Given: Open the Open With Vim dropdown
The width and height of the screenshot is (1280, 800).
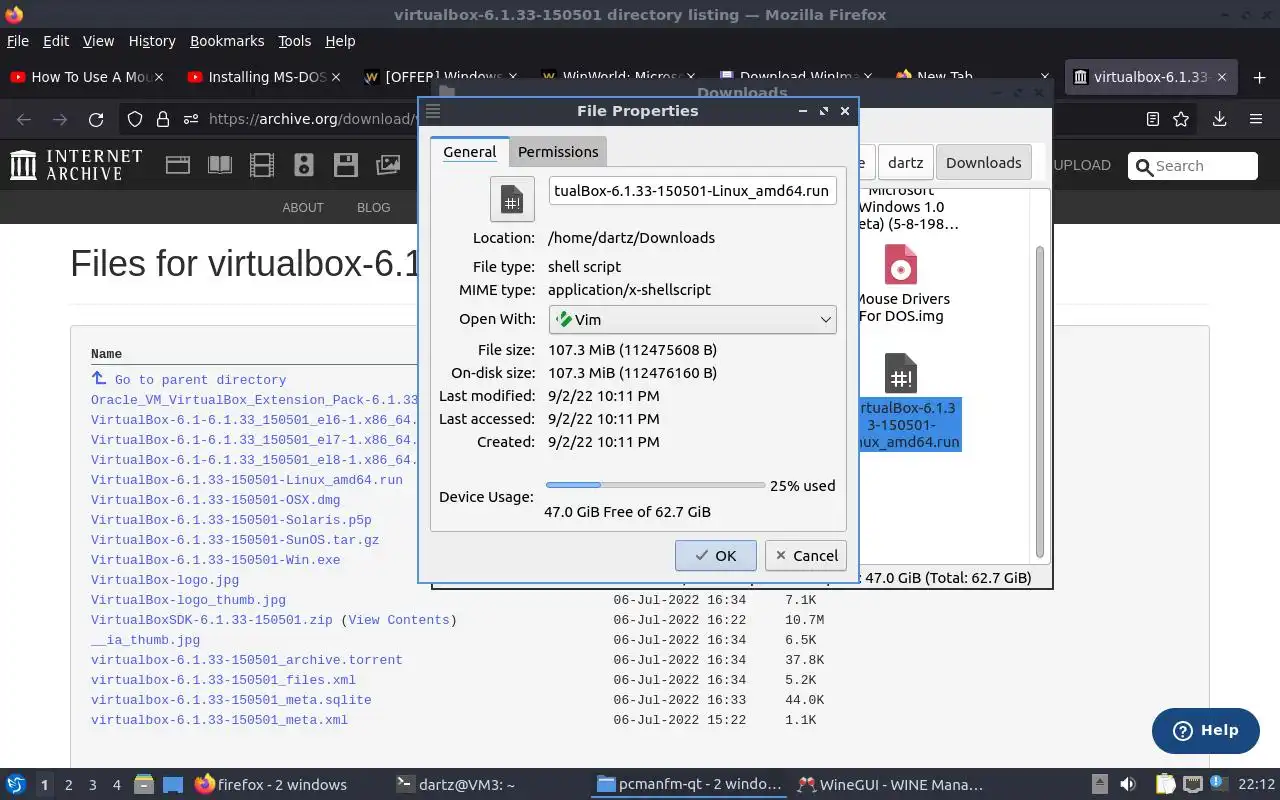Looking at the screenshot, I should [692, 320].
